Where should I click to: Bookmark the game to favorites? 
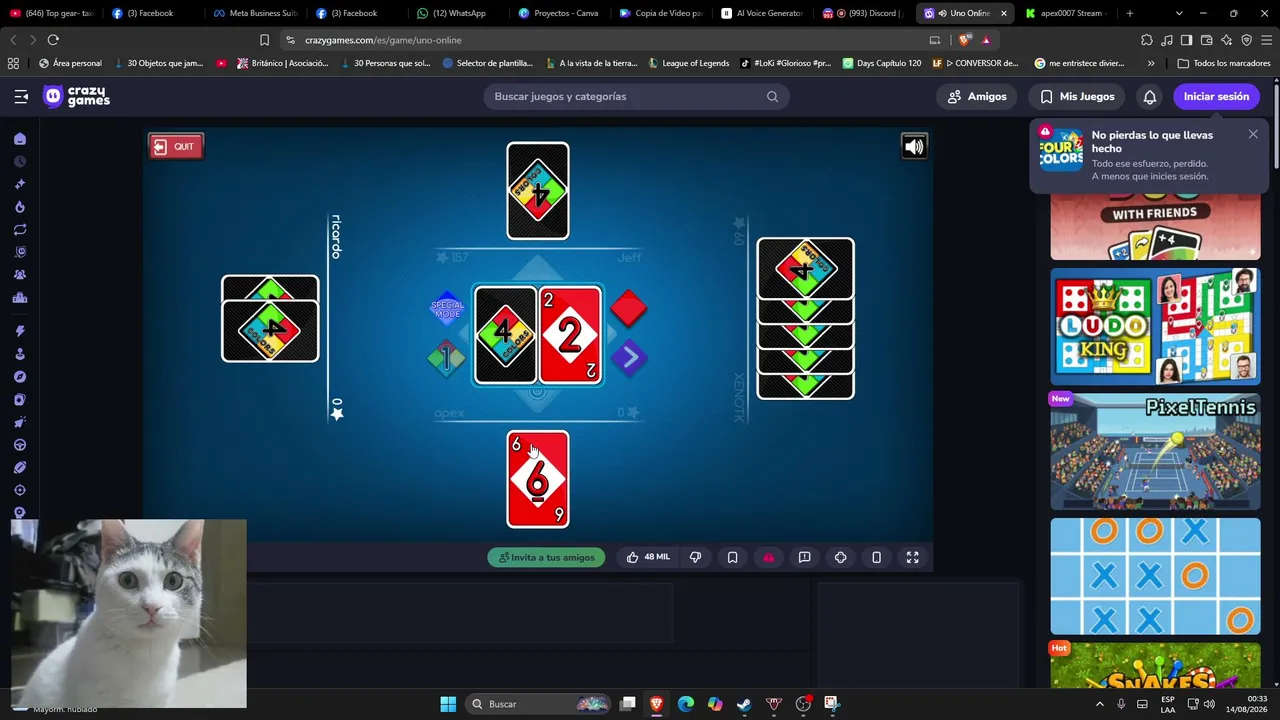tap(732, 557)
